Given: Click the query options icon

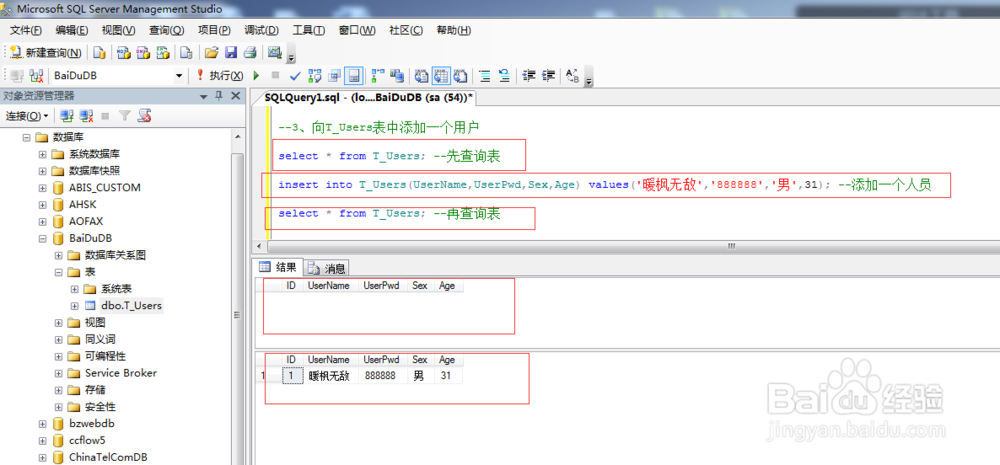Looking at the screenshot, I should [x=334, y=76].
